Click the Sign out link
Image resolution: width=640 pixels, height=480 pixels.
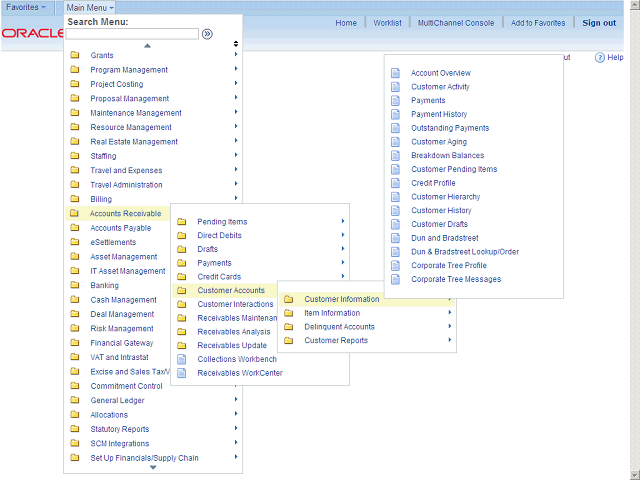(x=599, y=23)
